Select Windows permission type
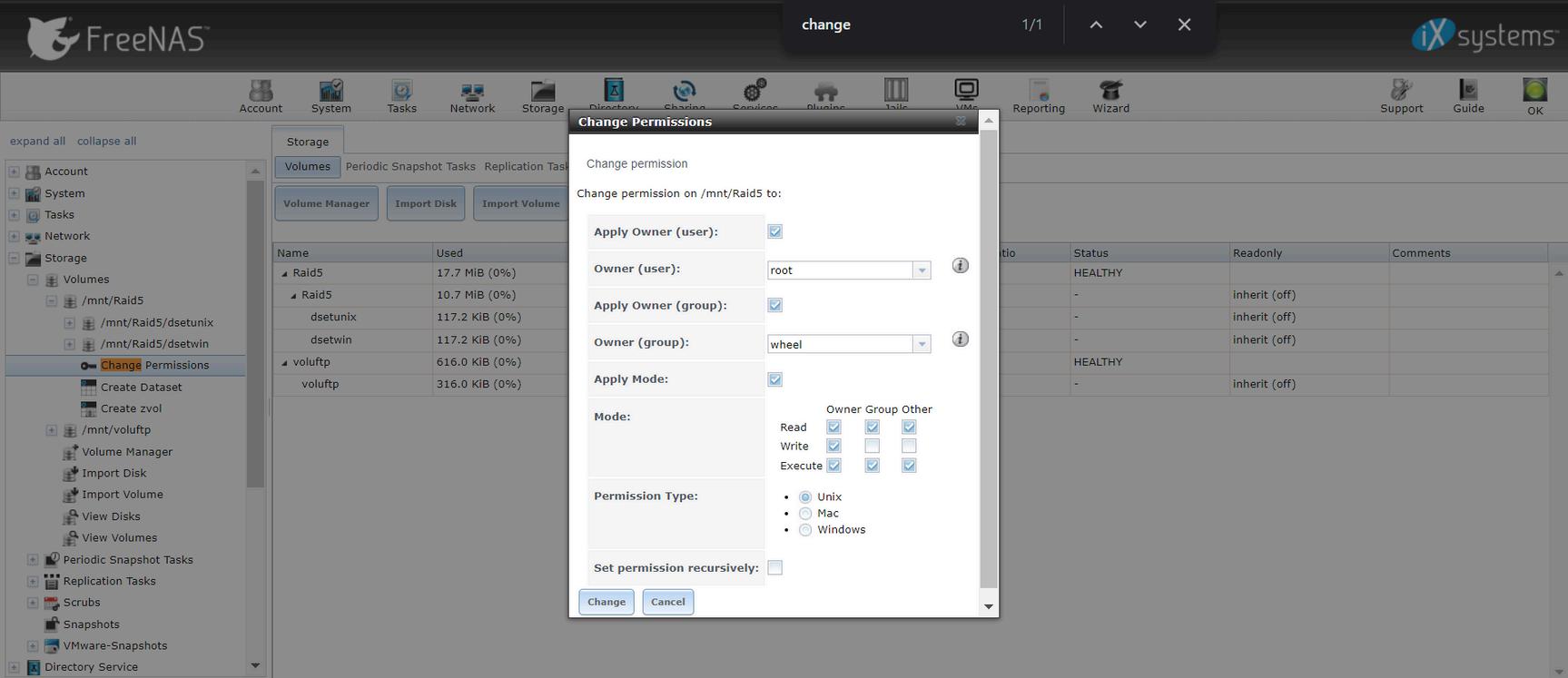The height and width of the screenshot is (678, 1568). click(805, 530)
